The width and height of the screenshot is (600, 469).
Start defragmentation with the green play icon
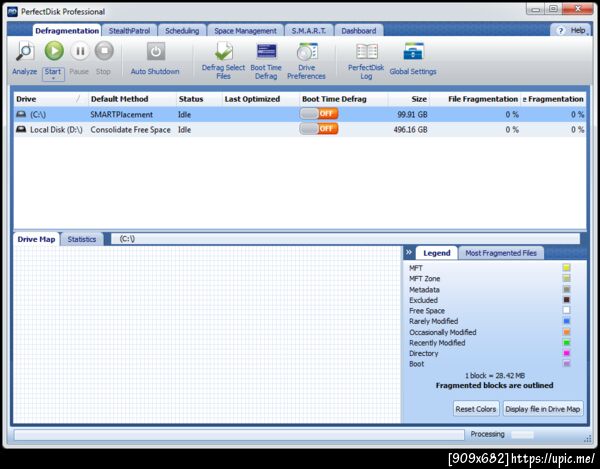pos(54,51)
